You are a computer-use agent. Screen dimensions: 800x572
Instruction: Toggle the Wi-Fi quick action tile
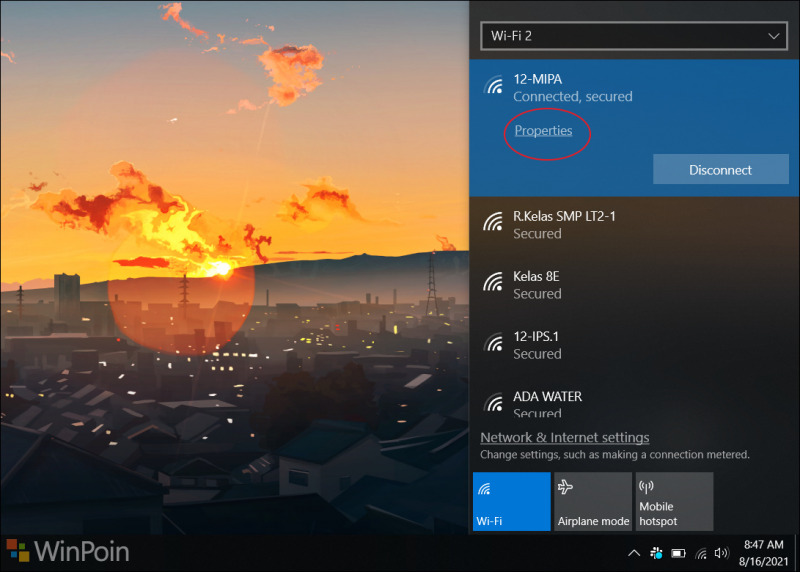[512, 501]
